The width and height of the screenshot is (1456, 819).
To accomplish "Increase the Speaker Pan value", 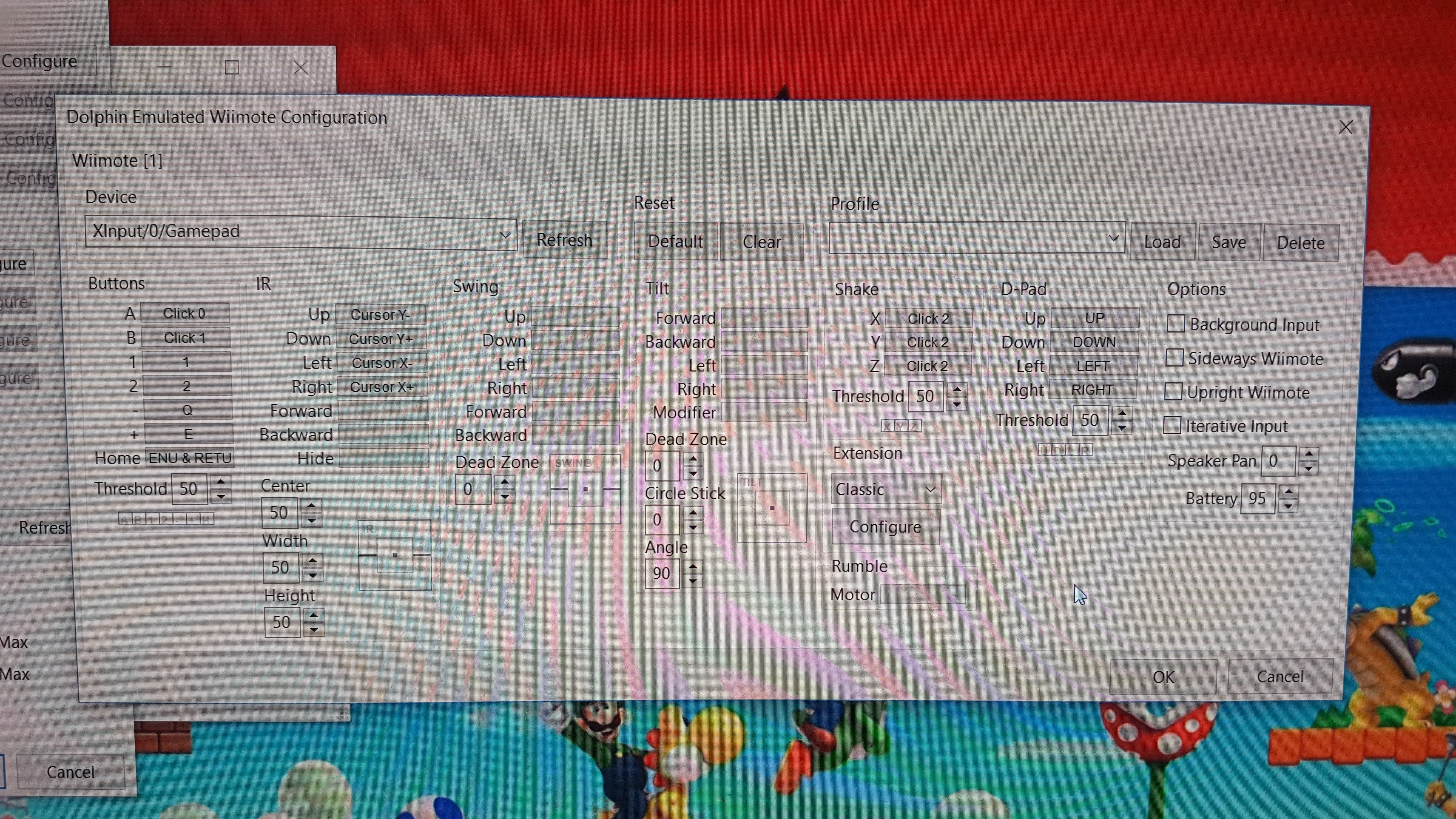I will point(1309,454).
